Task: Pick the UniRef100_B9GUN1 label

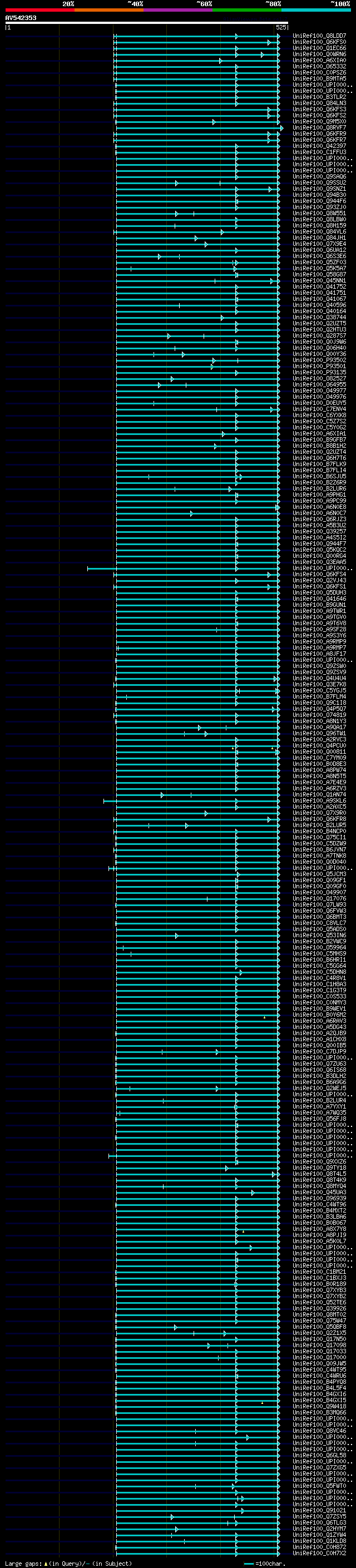Action: pyautogui.click(x=319, y=605)
